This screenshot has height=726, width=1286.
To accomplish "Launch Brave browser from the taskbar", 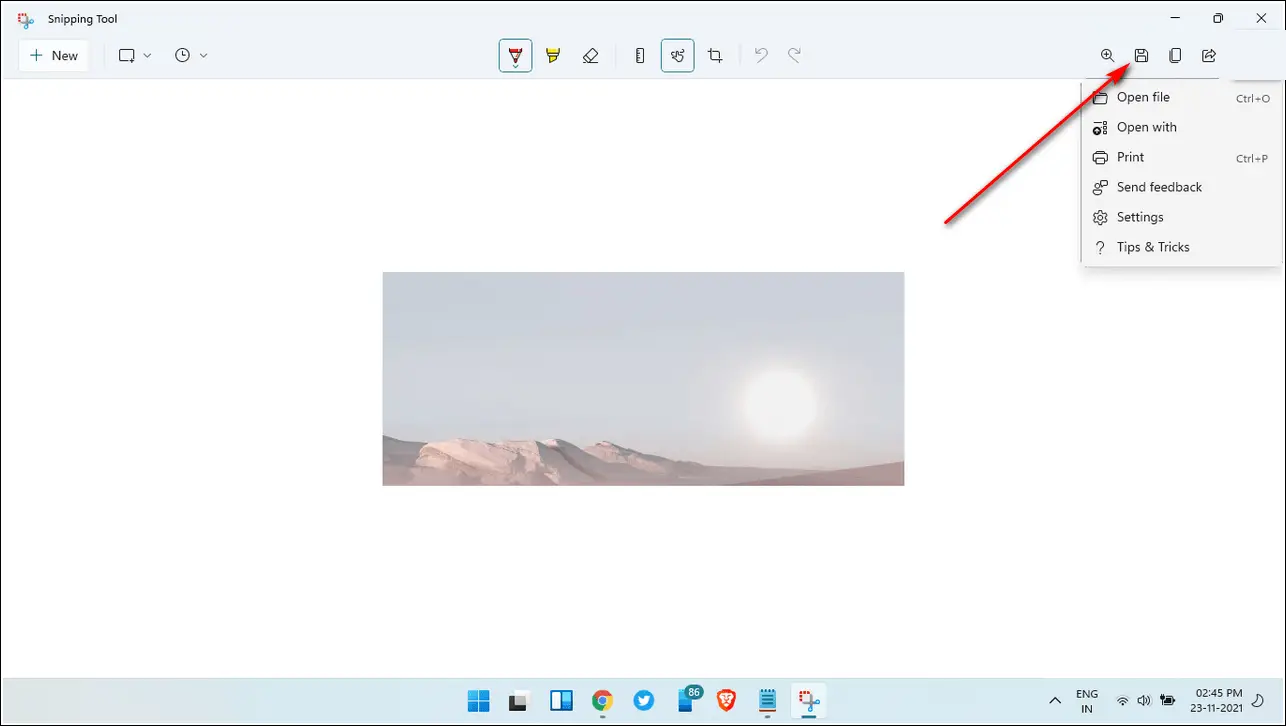I will click(x=726, y=701).
